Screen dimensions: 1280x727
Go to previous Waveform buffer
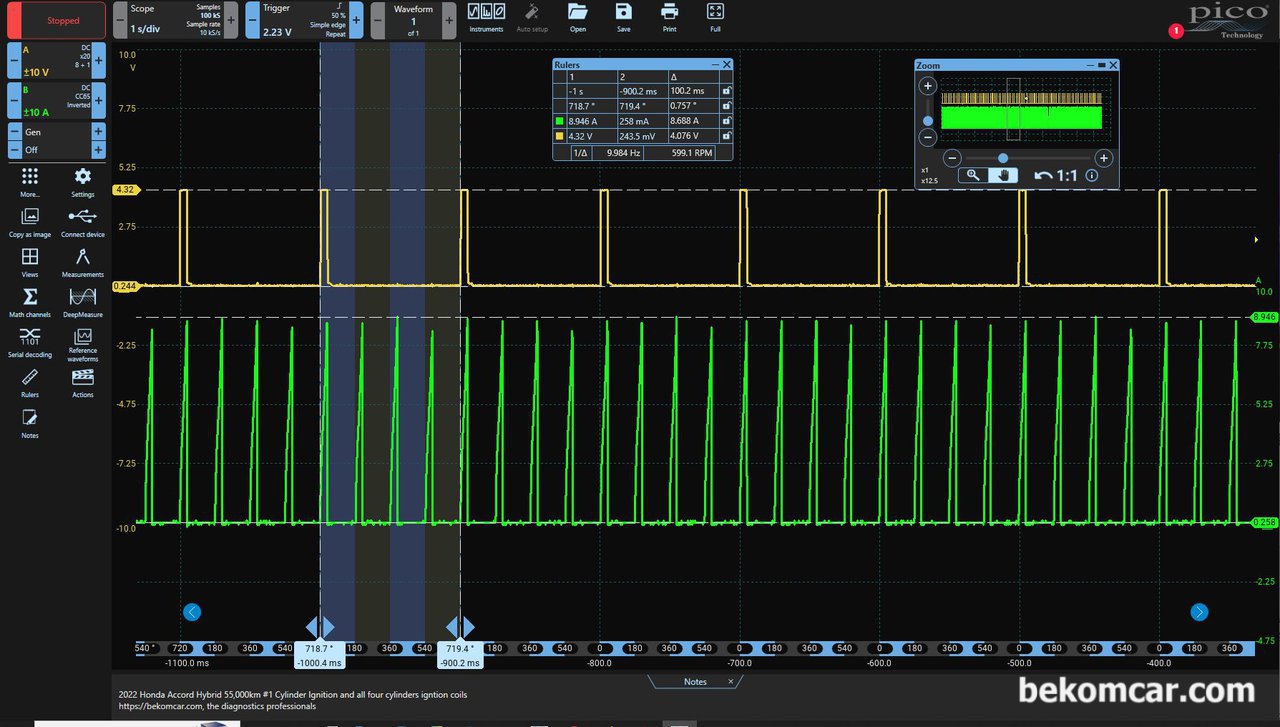(x=377, y=20)
